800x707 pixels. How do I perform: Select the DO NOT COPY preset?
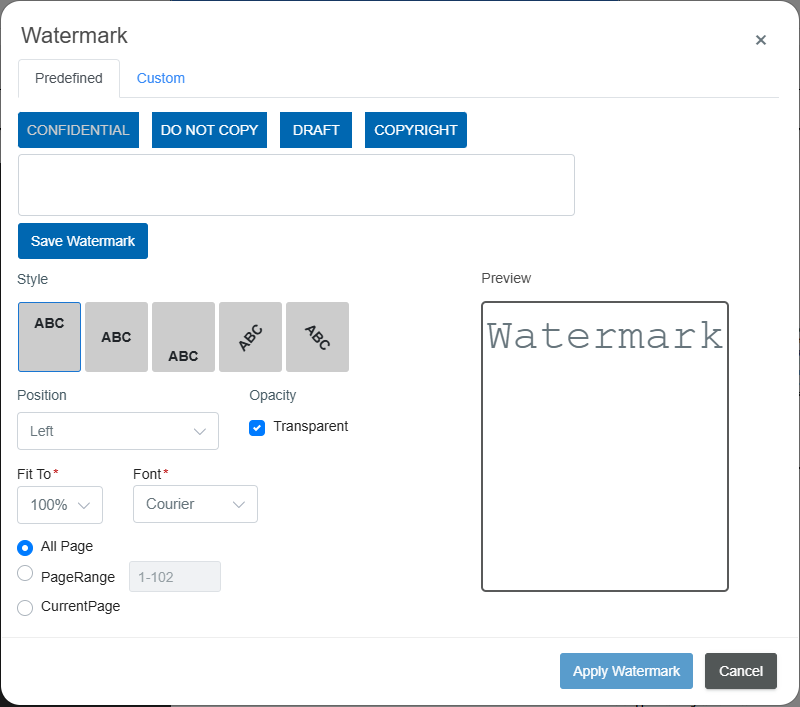tap(209, 130)
